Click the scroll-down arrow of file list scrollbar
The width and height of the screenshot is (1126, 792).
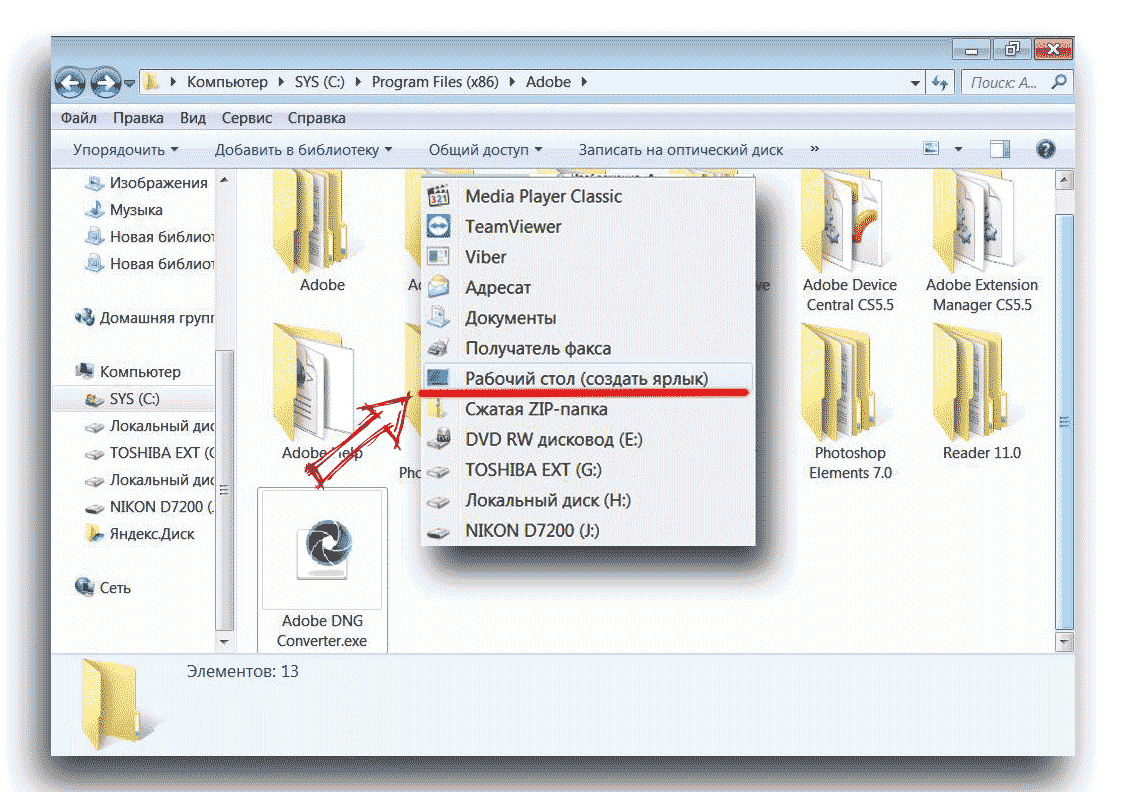pos(1064,641)
